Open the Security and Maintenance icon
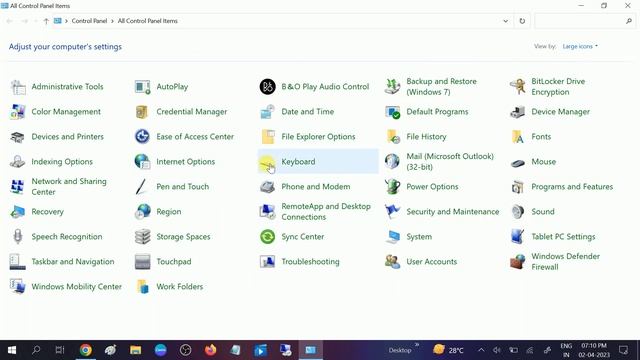 click(392, 212)
